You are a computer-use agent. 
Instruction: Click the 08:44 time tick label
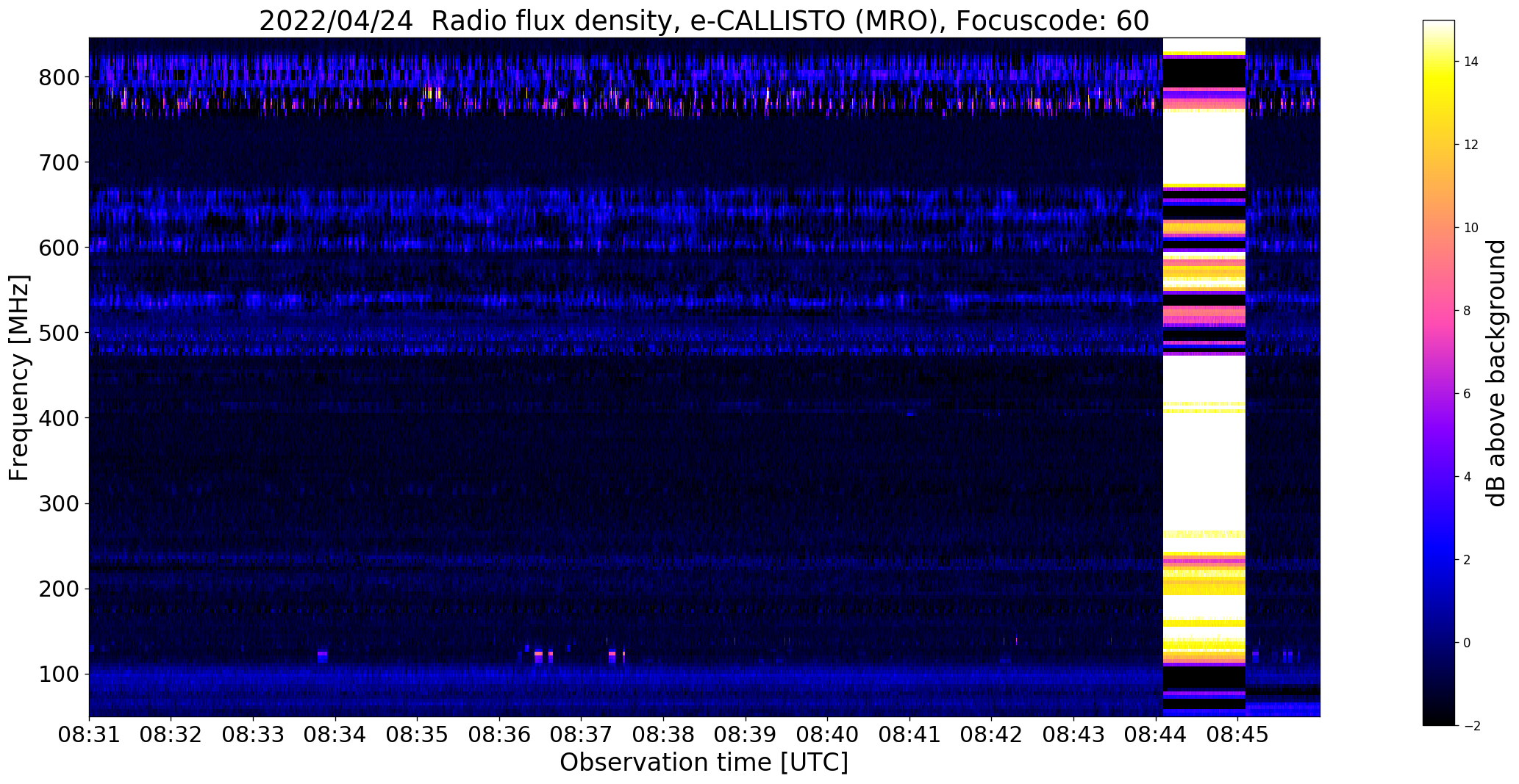point(1156,734)
